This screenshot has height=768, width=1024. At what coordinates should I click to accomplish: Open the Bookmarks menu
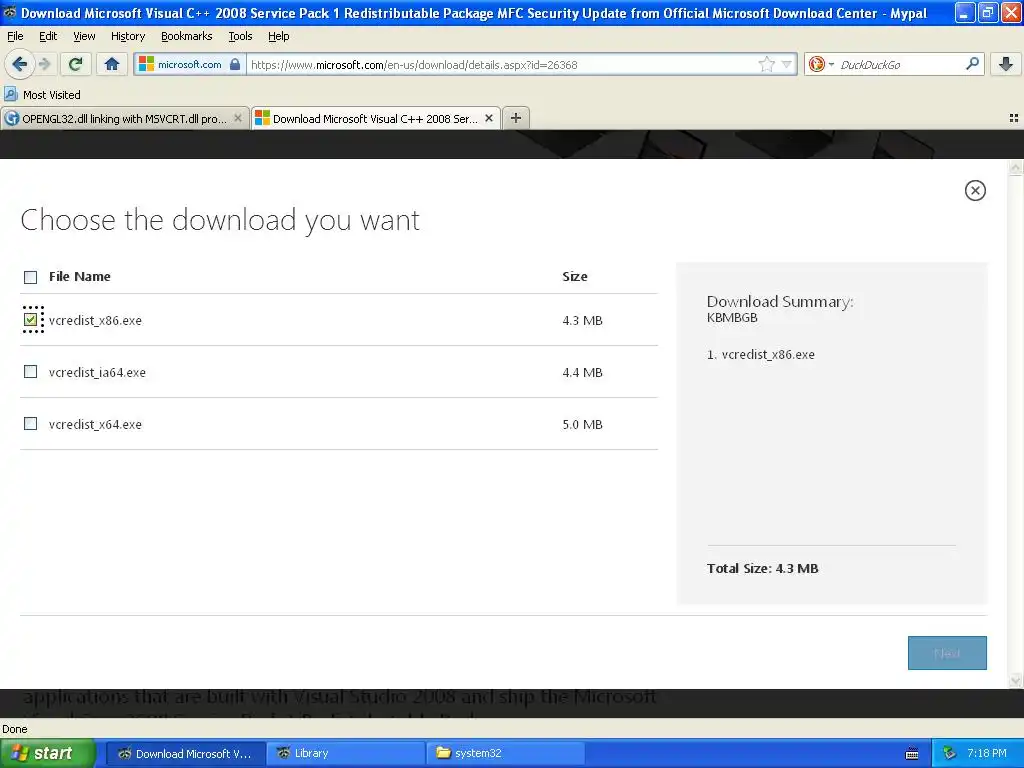click(186, 36)
